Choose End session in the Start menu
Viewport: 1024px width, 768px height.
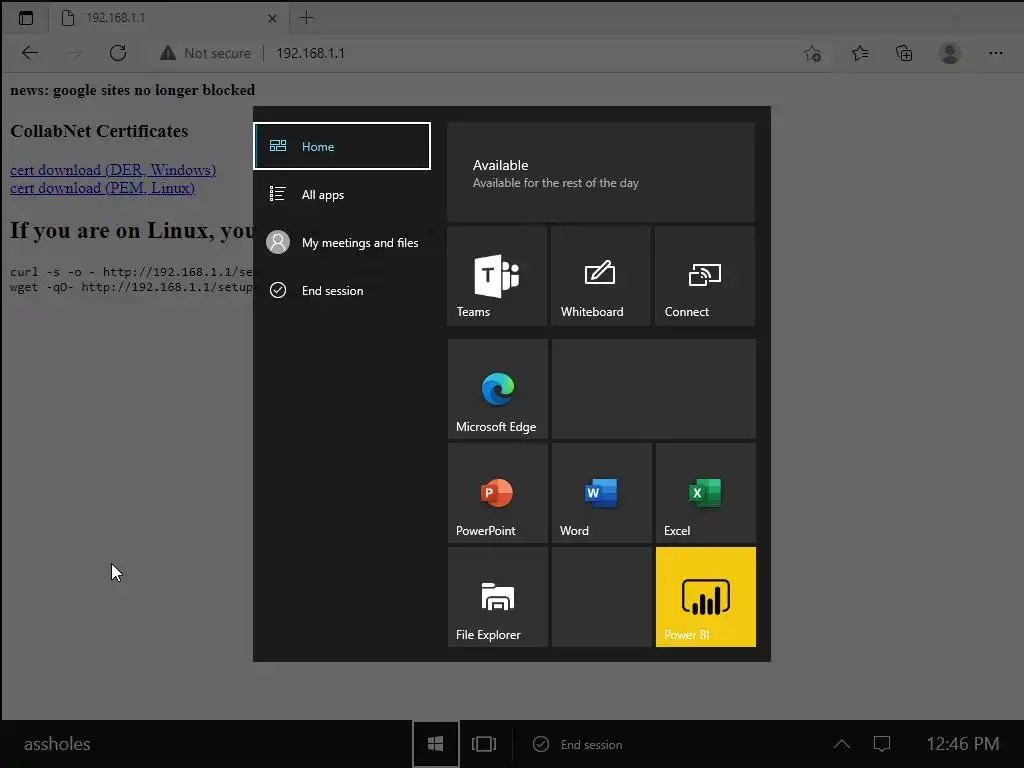342,291
